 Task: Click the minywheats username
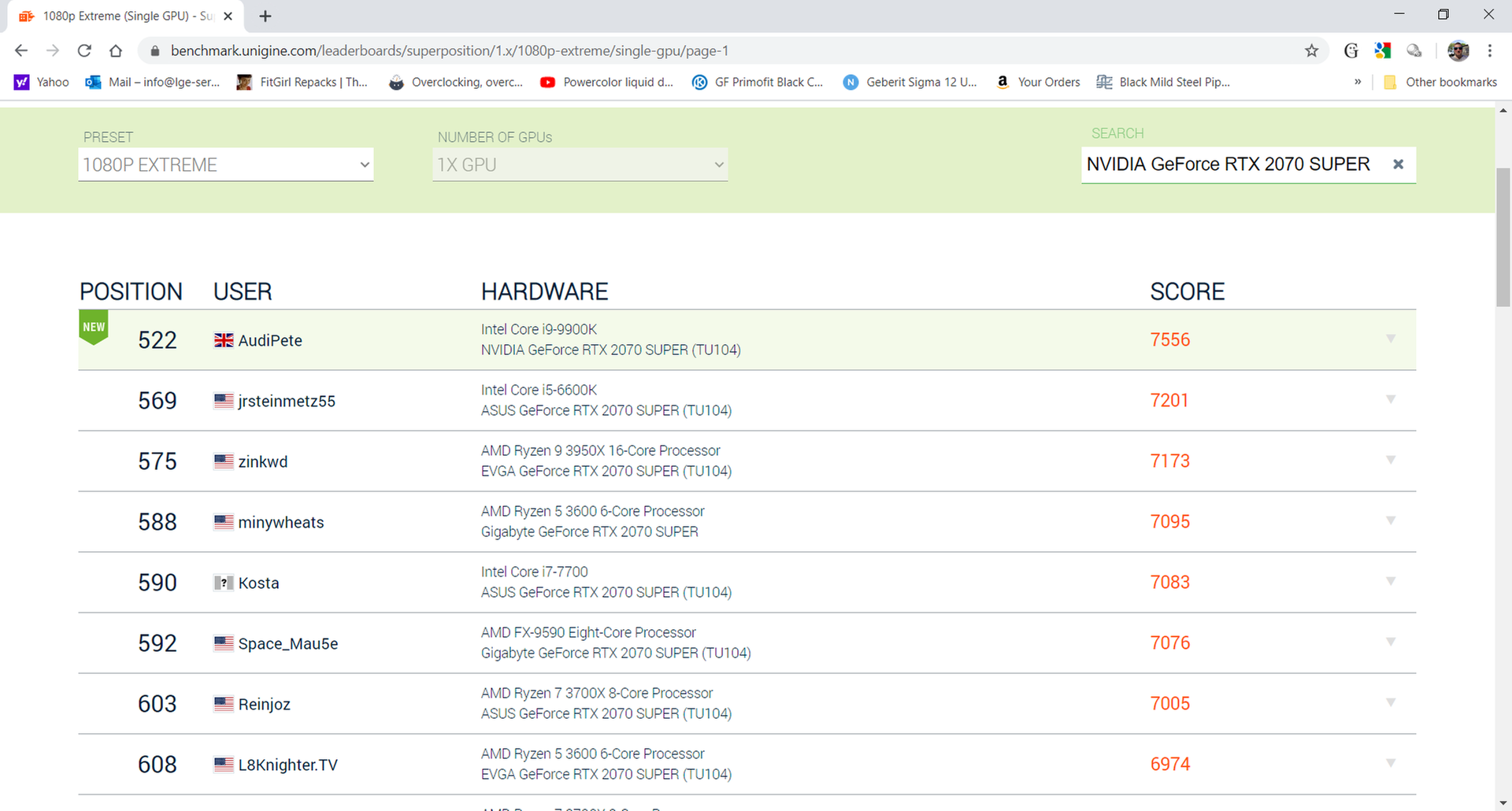coord(281,522)
